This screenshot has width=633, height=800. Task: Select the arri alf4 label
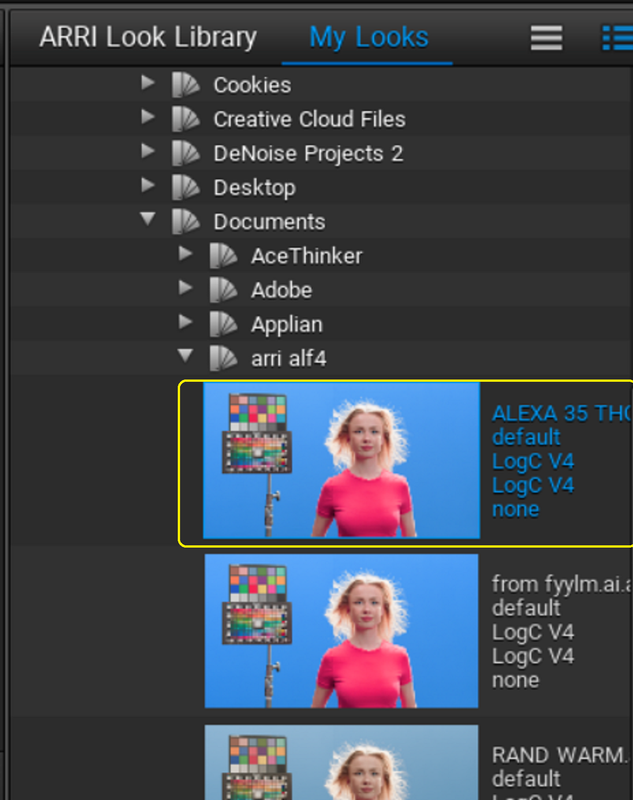click(289, 359)
